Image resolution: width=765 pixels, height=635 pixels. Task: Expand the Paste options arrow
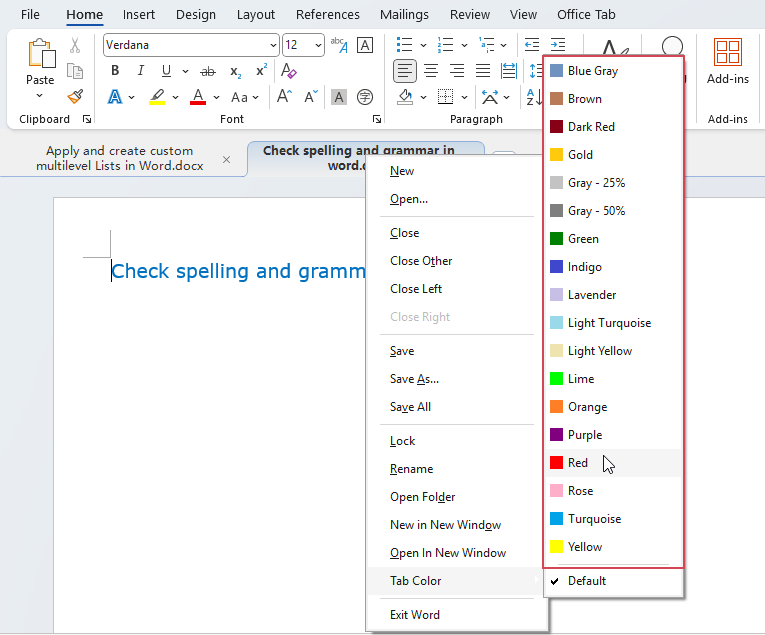[40, 96]
